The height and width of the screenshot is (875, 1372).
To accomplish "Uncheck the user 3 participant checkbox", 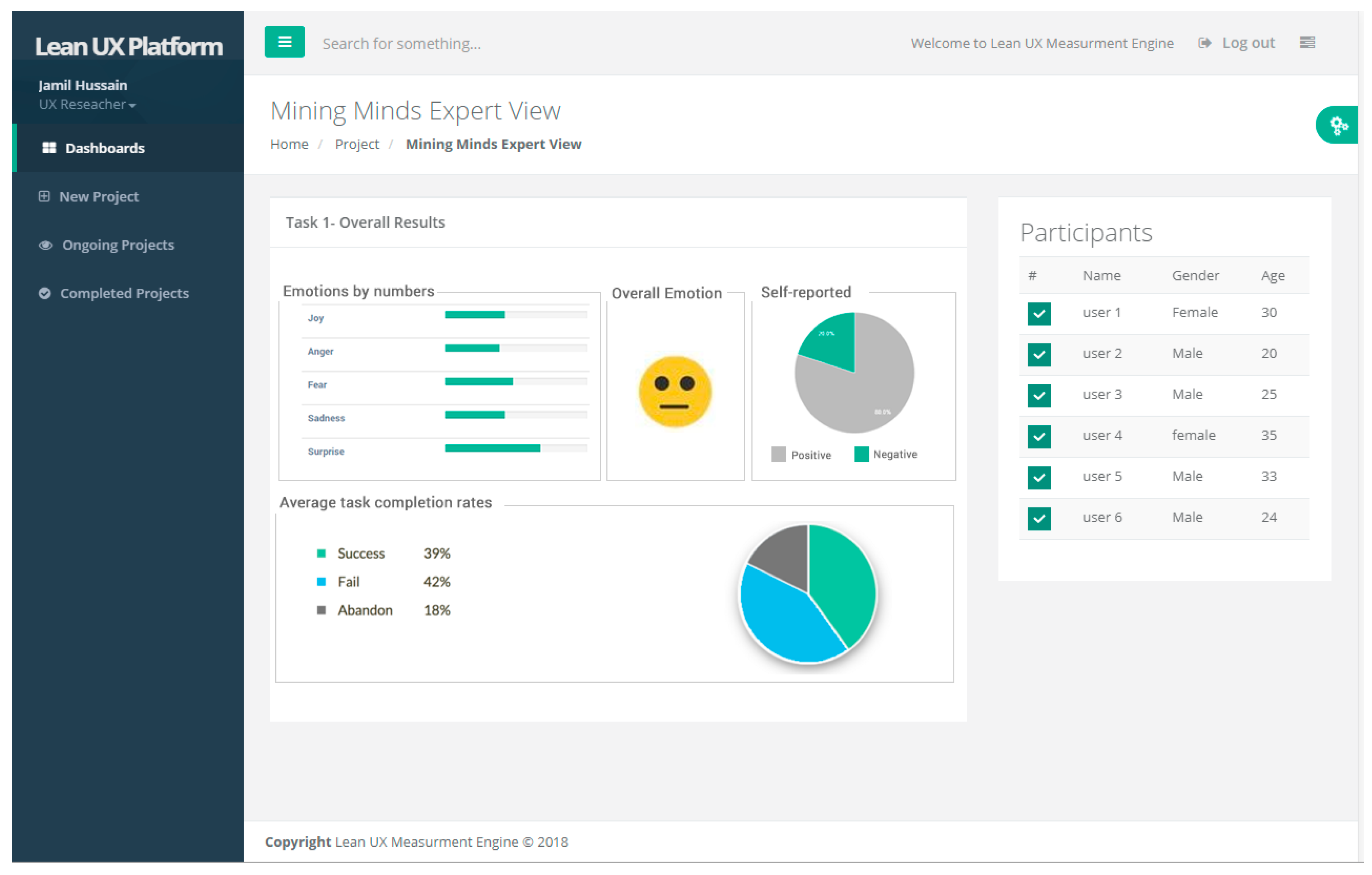I will pyautogui.click(x=1039, y=395).
